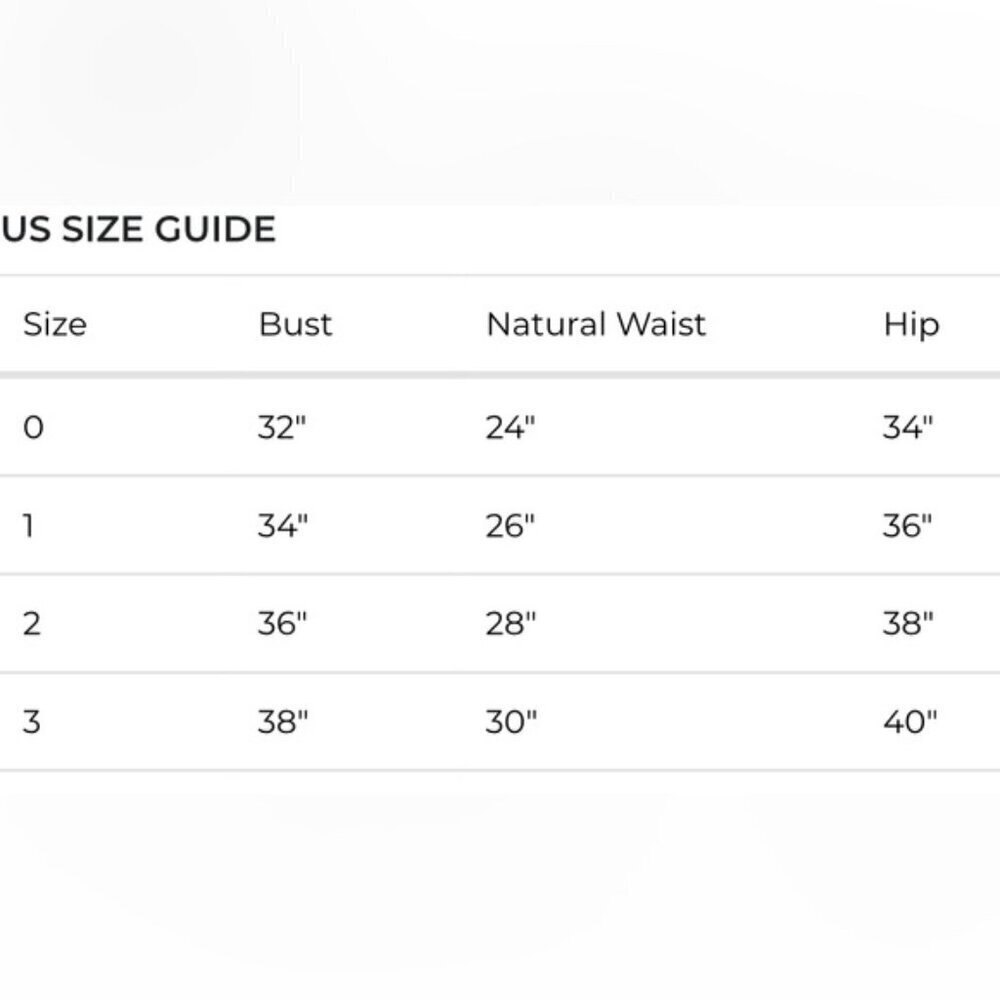
Task: Click the US SIZE GUIDE heading
Action: click(138, 230)
